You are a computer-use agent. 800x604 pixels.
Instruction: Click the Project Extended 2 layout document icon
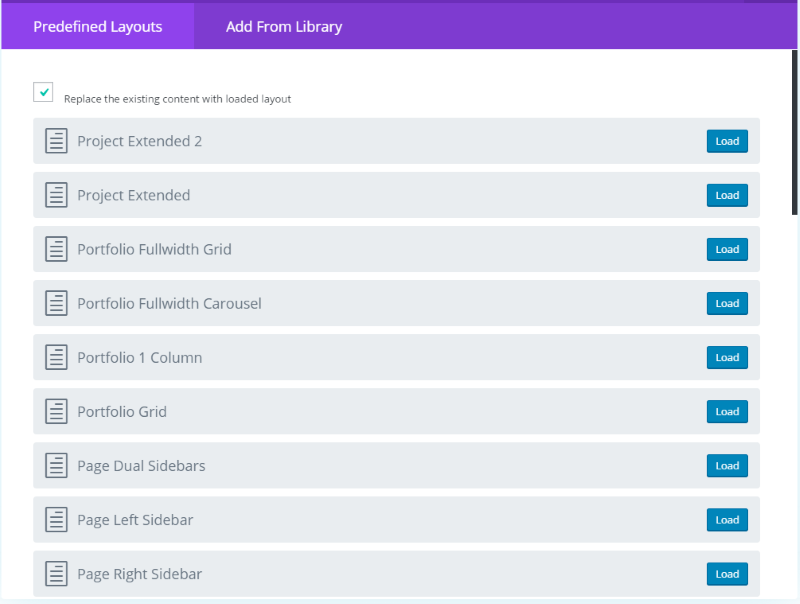click(x=56, y=141)
